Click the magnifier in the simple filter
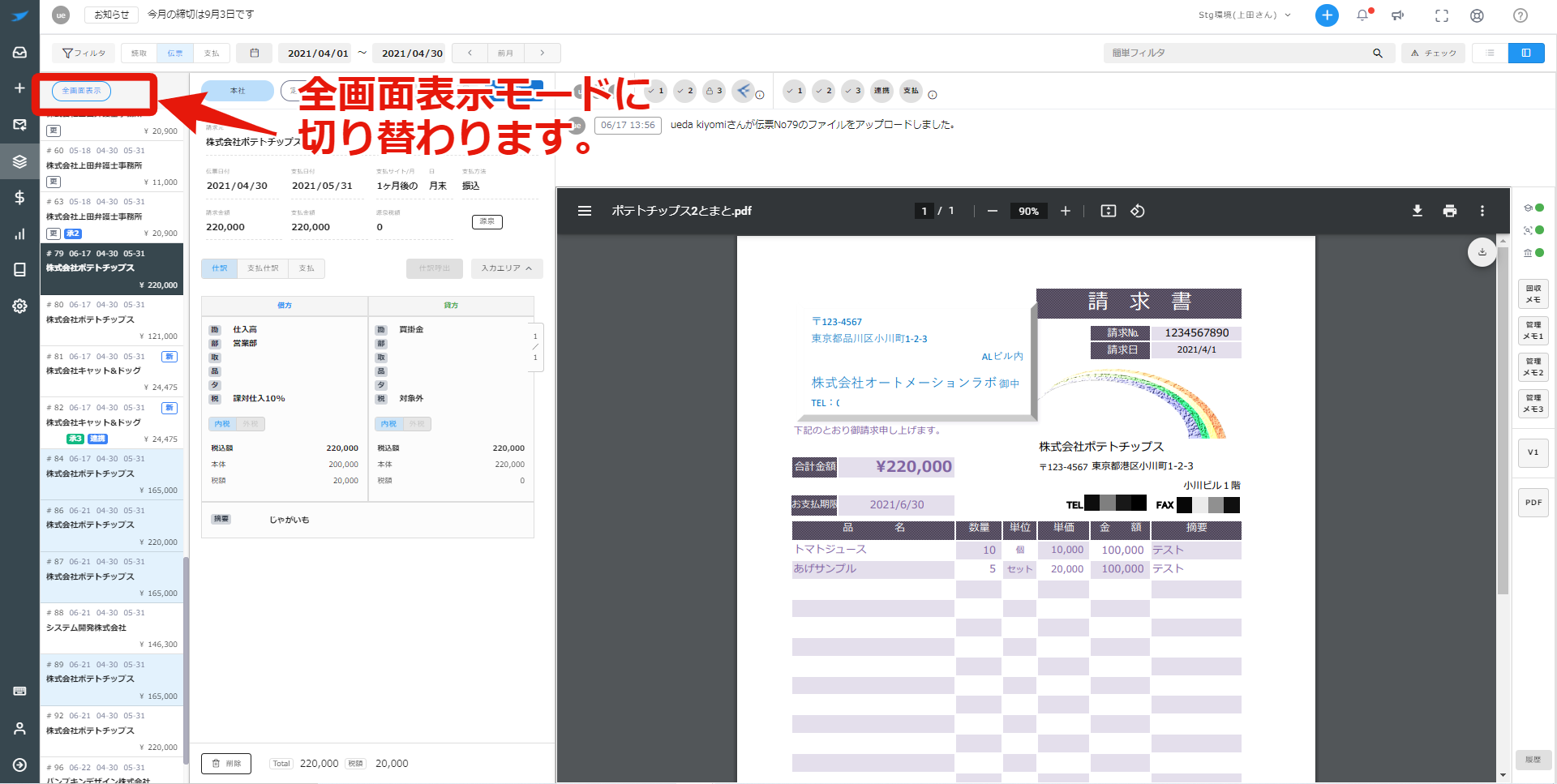This screenshot has height=784, width=1557. [x=1377, y=54]
